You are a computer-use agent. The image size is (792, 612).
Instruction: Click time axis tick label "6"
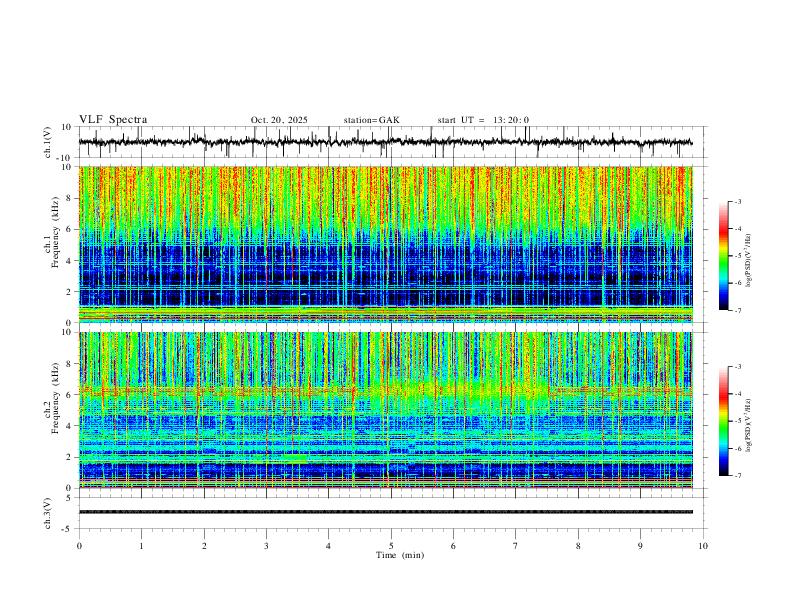coord(453,546)
